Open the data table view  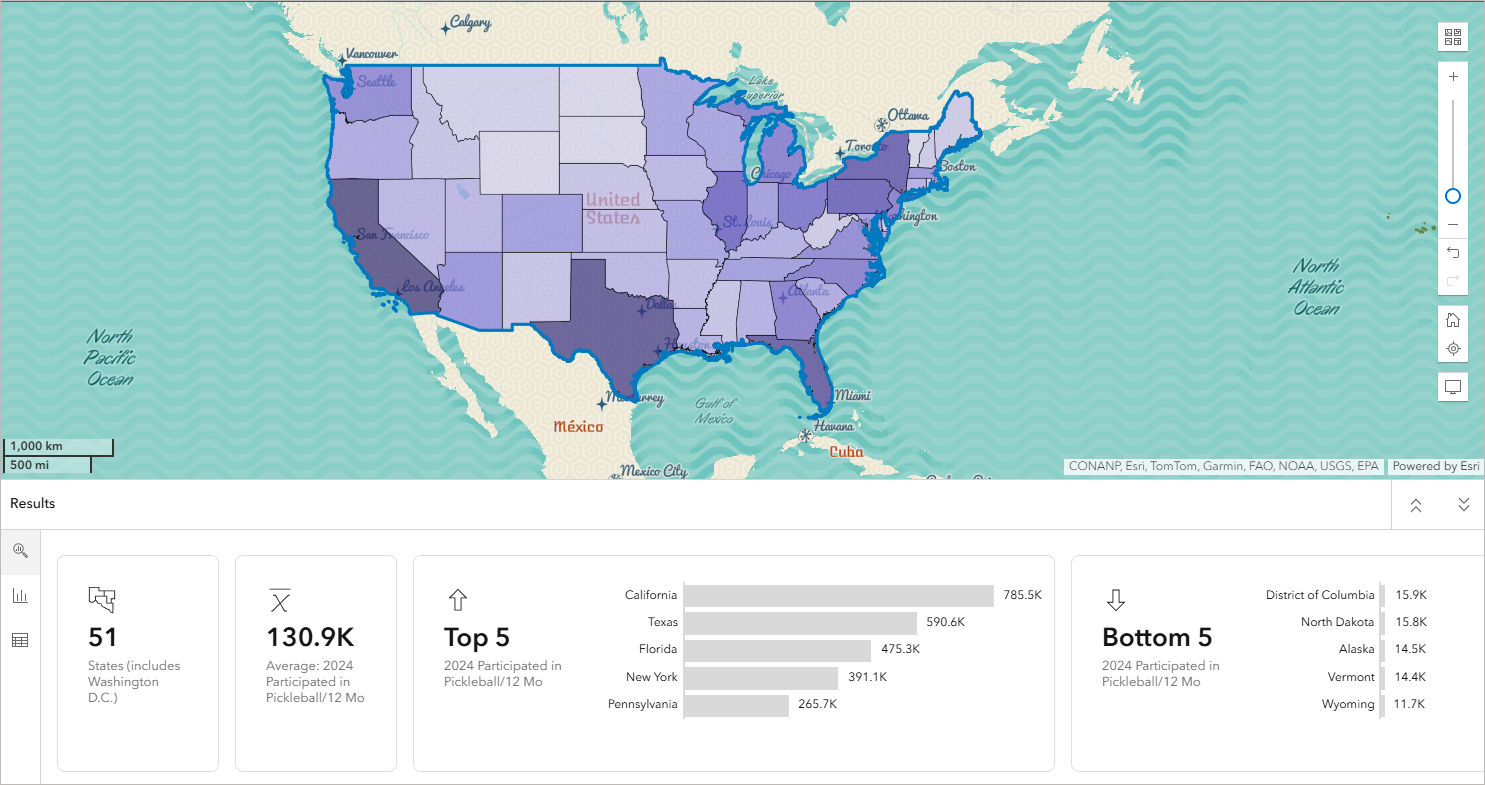pos(20,640)
